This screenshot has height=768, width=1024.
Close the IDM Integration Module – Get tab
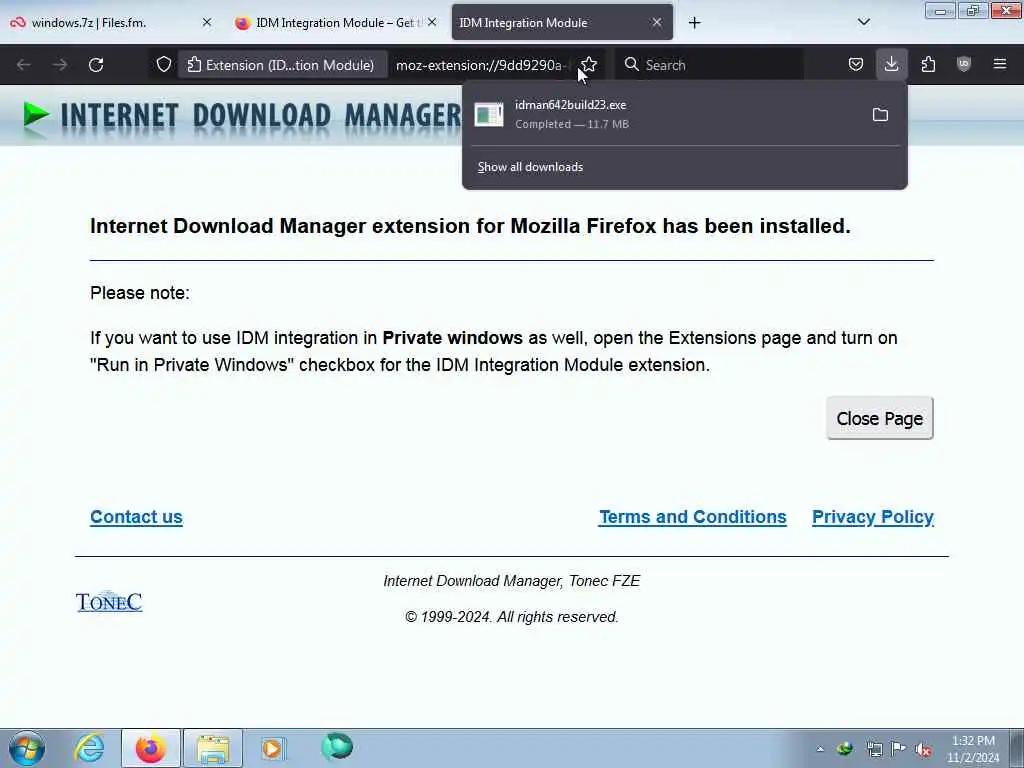432,22
